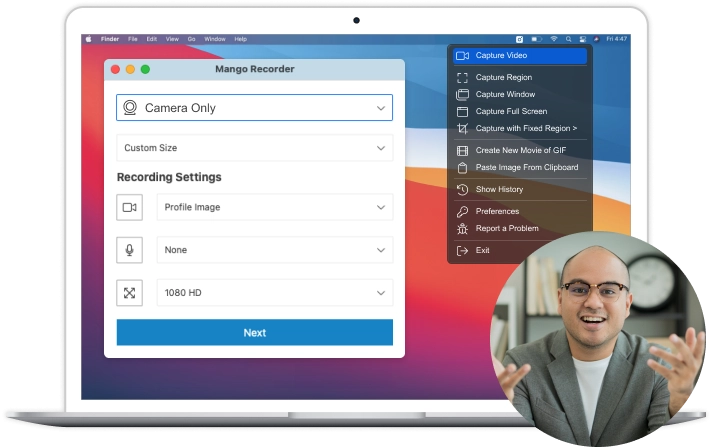Click the chevron on Camera Only dropdown
This screenshot has height=447, width=712.
(381, 108)
